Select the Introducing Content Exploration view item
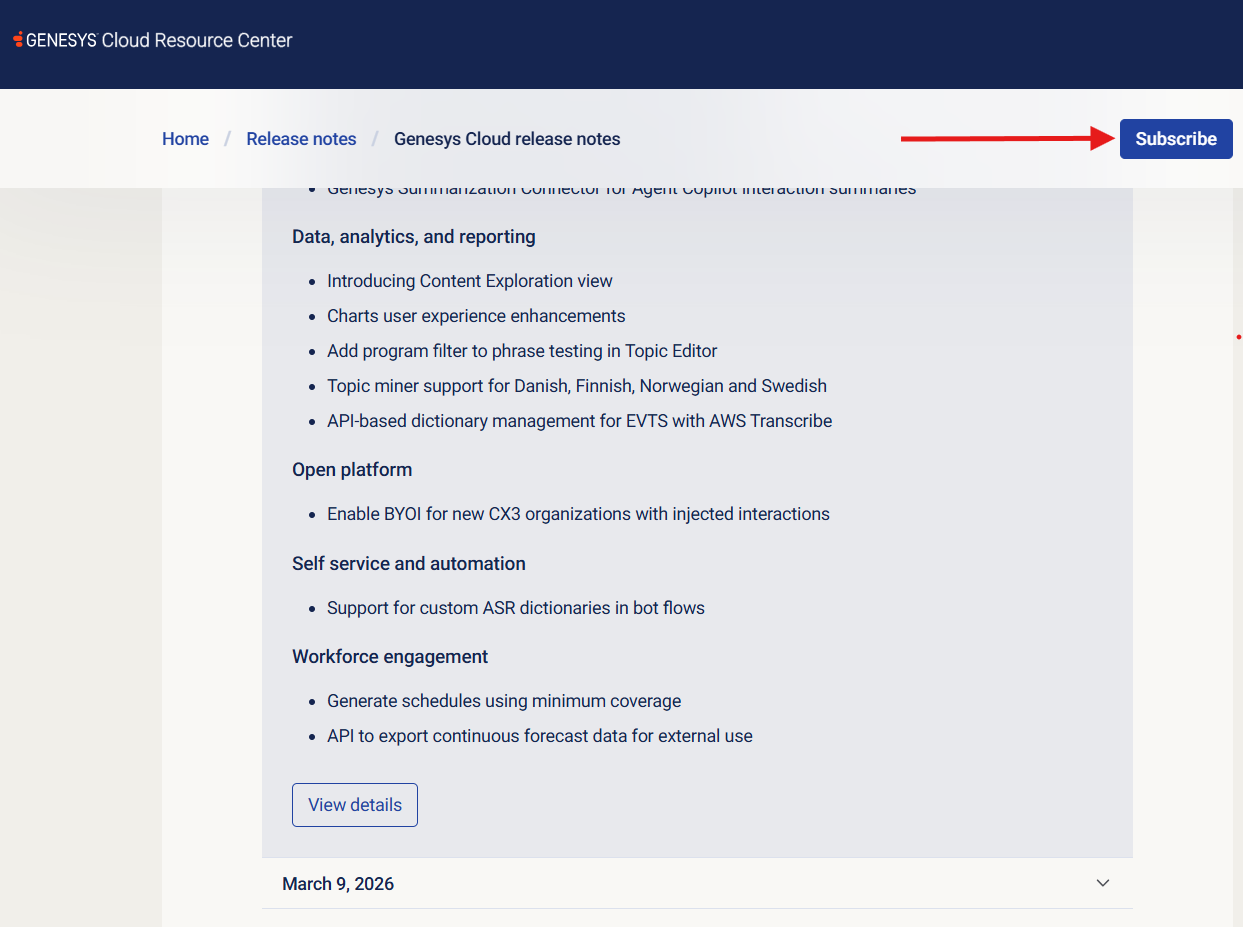The height and width of the screenshot is (927, 1243). pyautogui.click(x=470, y=281)
